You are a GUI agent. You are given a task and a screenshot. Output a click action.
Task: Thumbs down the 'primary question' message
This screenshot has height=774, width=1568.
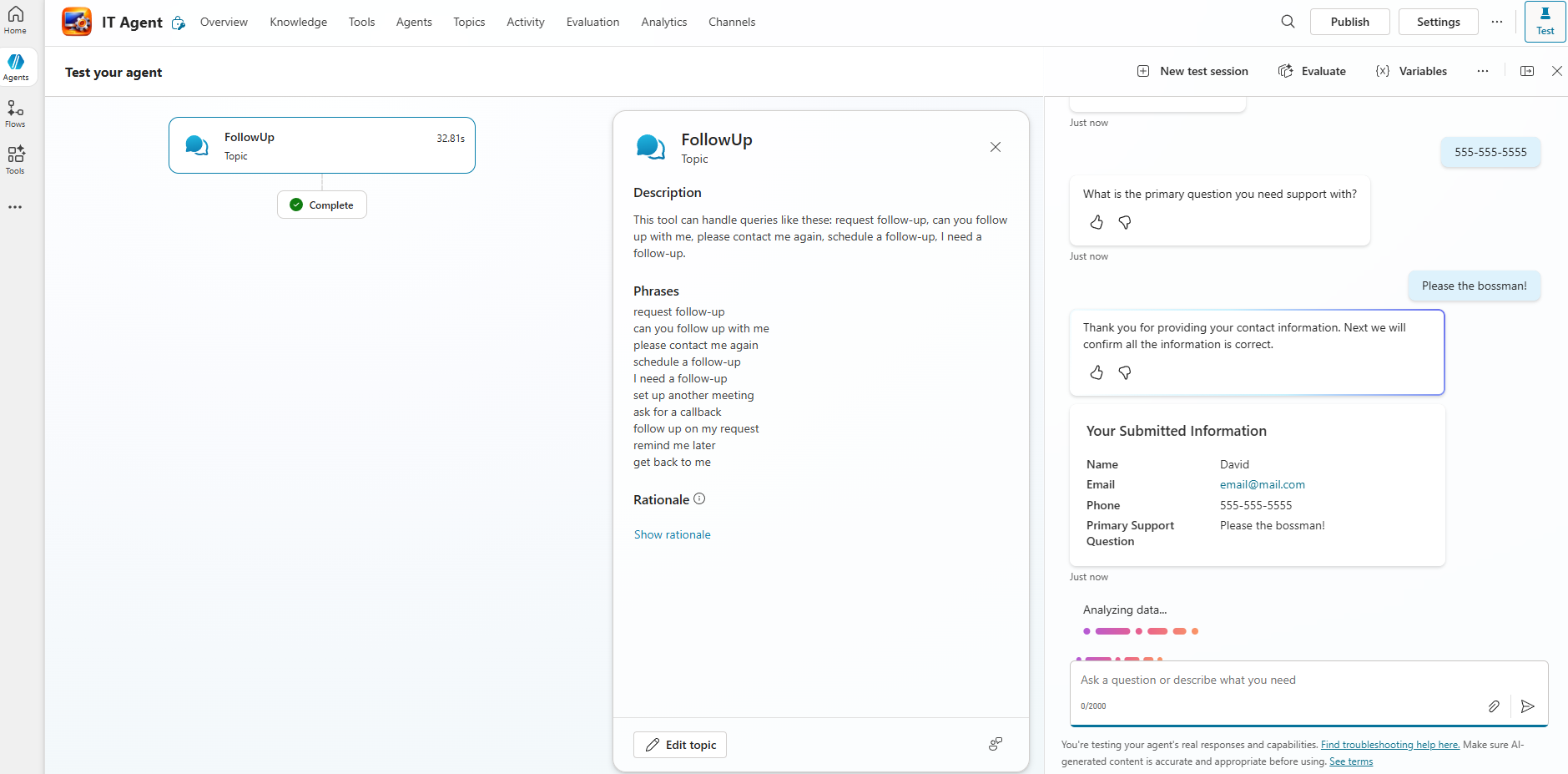coord(1125,222)
